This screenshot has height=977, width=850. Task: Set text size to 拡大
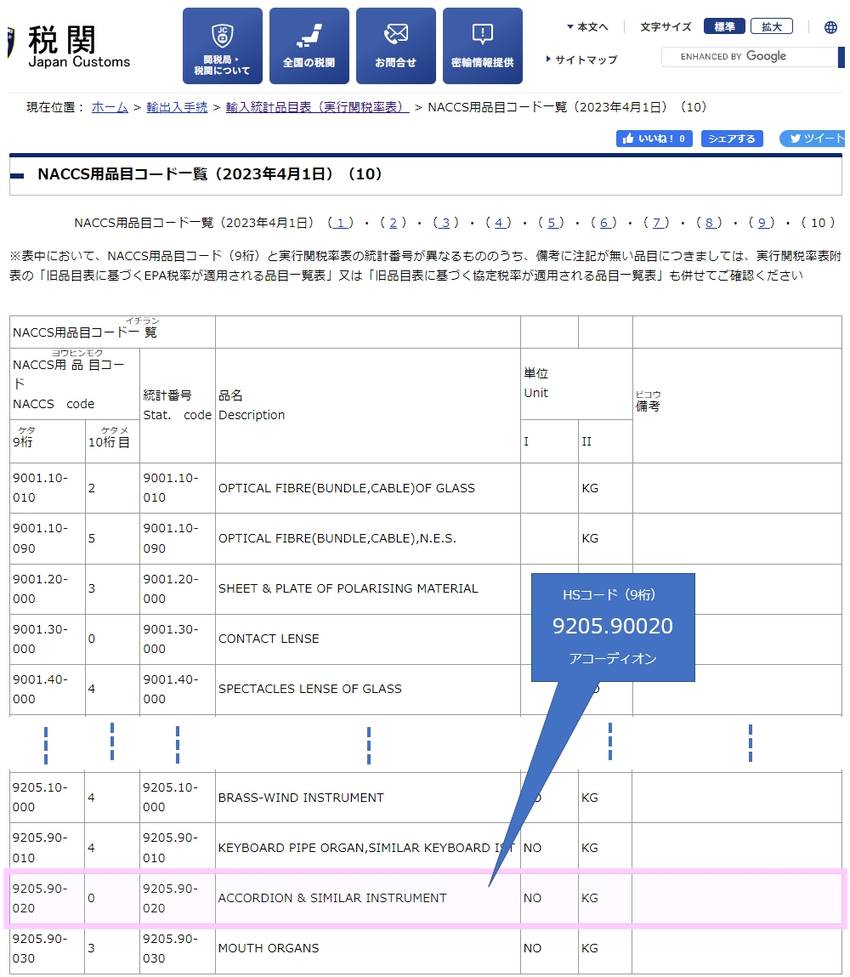771,26
